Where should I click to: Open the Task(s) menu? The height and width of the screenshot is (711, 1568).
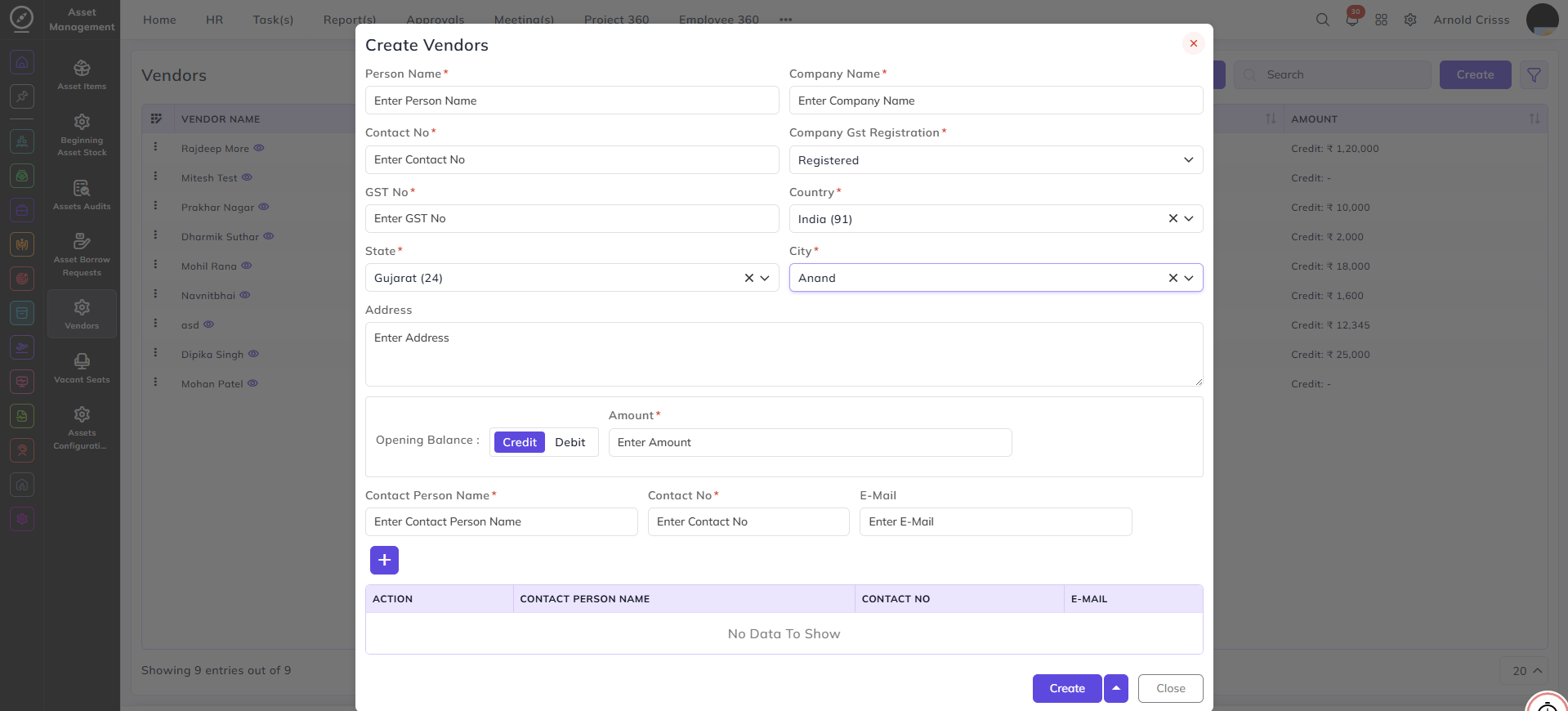tap(273, 20)
